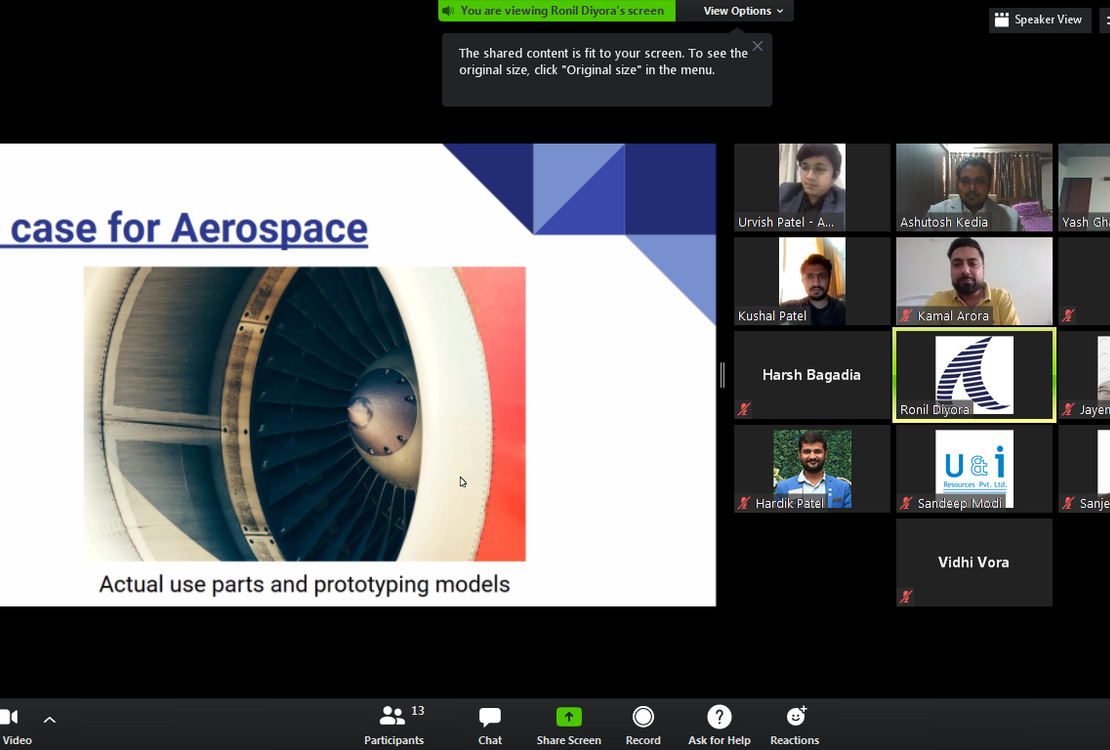Click the muted mic icon on Harsh Bagadia

[x=744, y=409]
